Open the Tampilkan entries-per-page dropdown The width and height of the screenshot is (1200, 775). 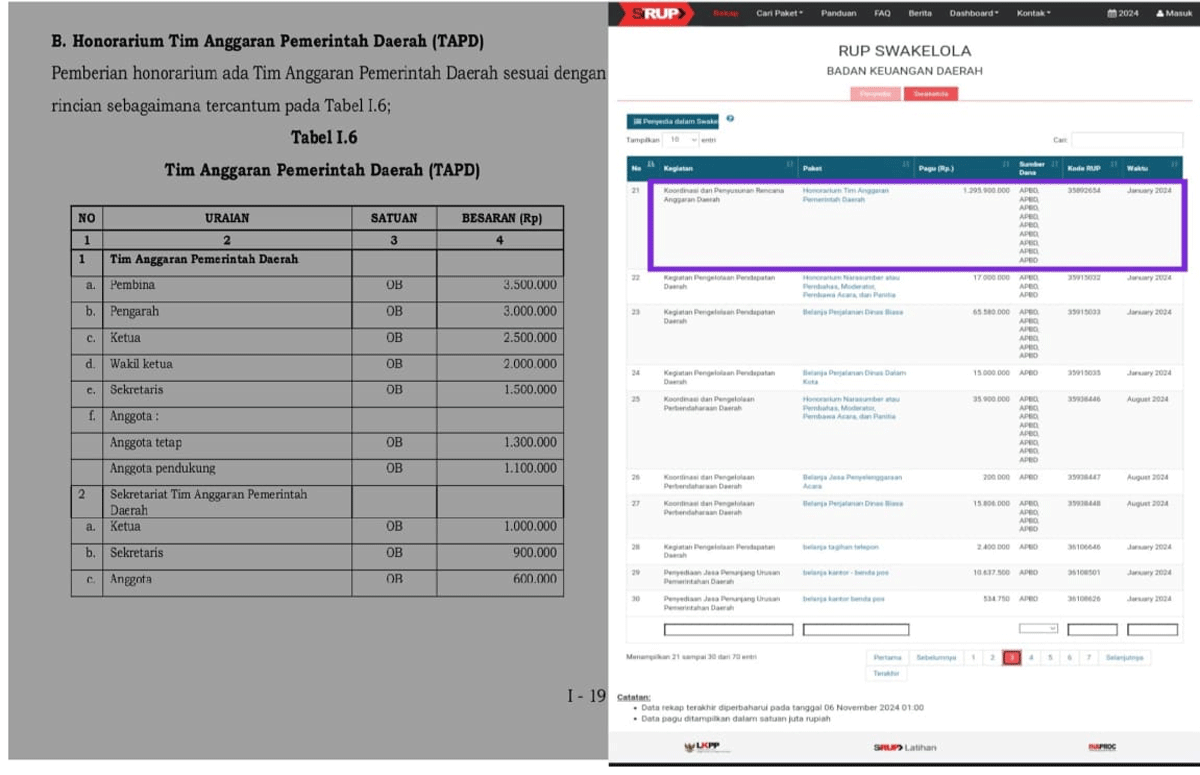click(680, 140)
